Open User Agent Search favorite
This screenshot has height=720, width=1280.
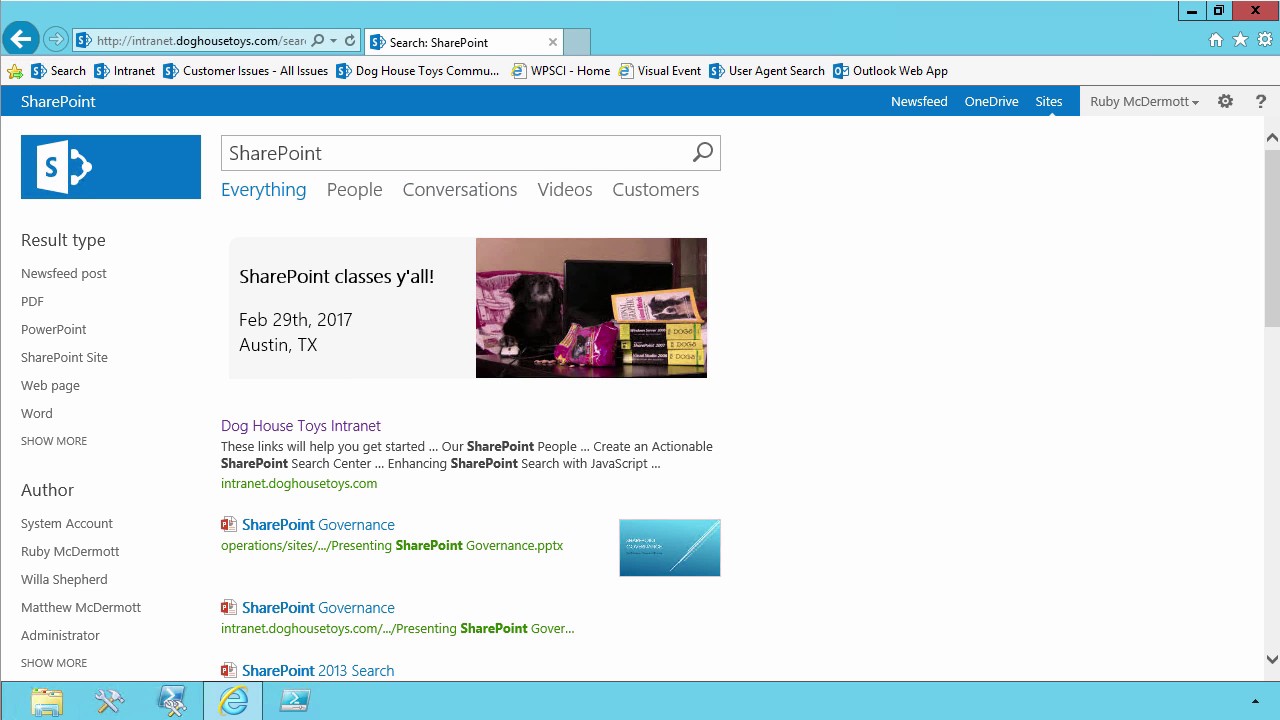click(x=767, y=71)
